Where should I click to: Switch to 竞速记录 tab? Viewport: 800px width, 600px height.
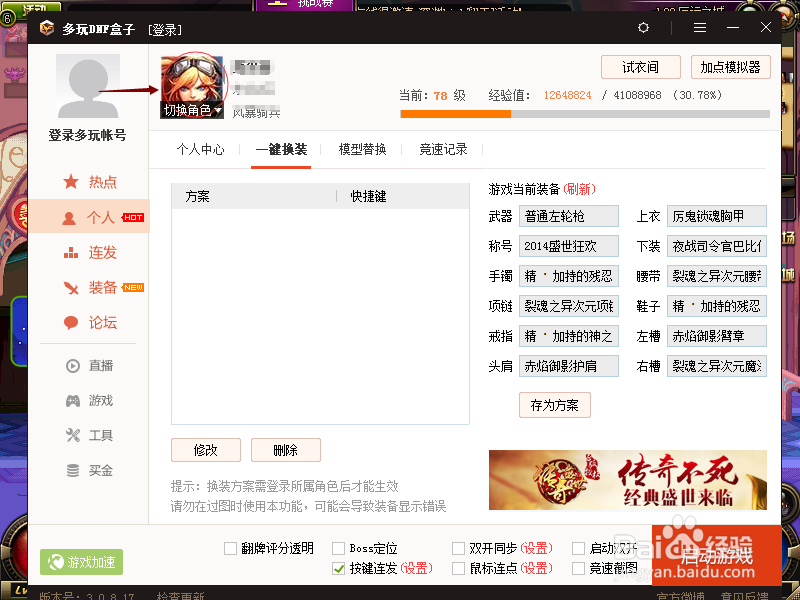point(443,149)
